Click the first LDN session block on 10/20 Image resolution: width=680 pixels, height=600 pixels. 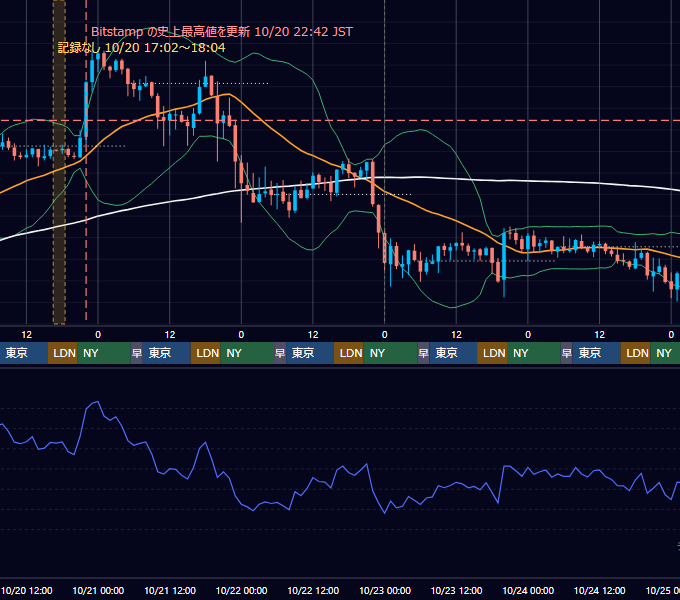tap(62, 353)
